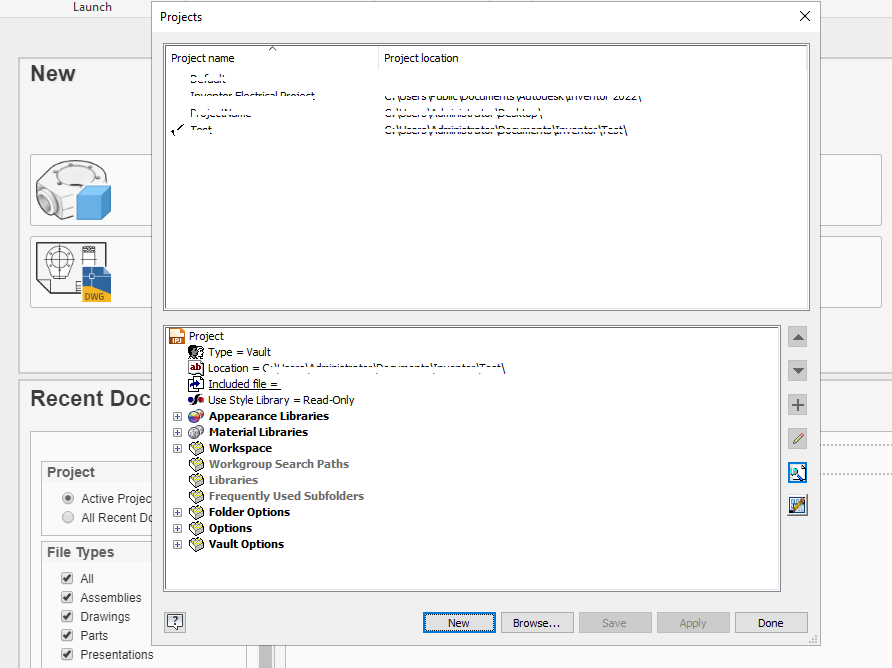The height and width of the screenshot is (668, 892).
Task: Click the move up arrow button
Action: pyautogui.click(x=798, y=337)
